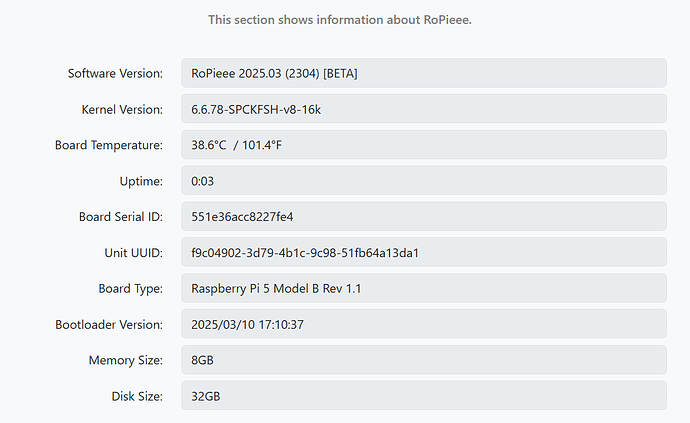Image resolution: width=690 pixels, height=423 pixels.
Task: Click the Board Temperature field showing 38.6°C
Action: point(424,145)
